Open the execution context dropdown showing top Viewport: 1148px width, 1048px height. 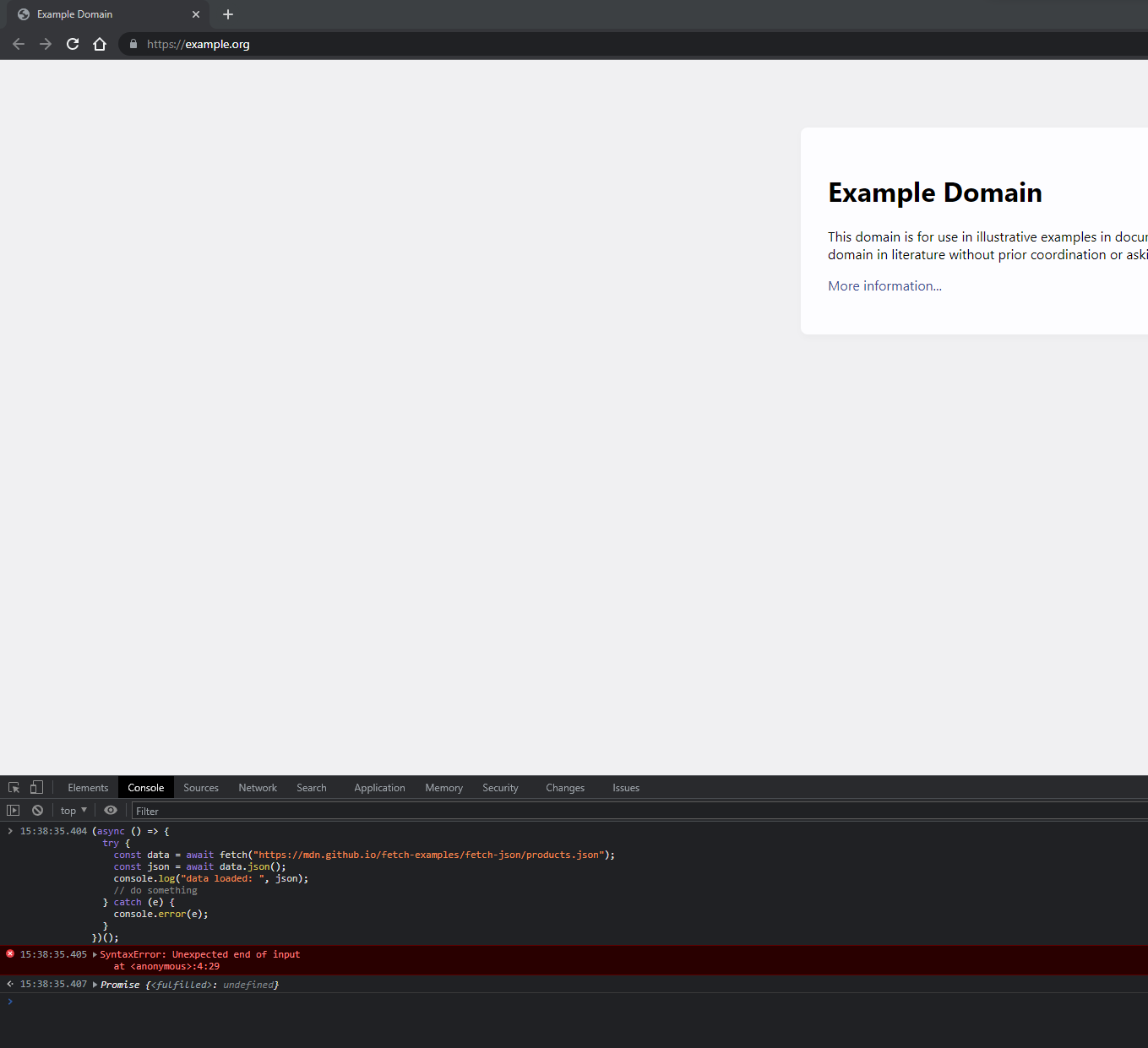point(73,810)
